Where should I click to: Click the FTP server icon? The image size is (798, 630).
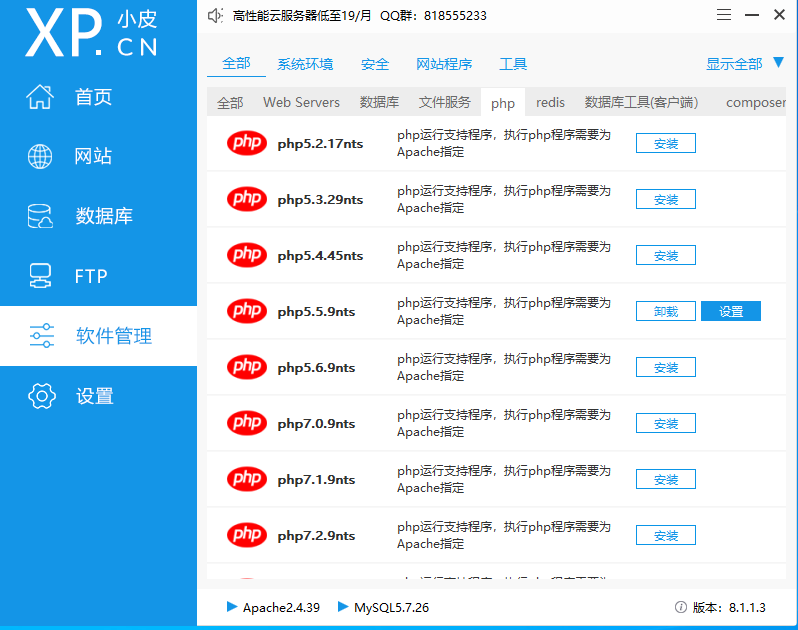pos(40,276)
